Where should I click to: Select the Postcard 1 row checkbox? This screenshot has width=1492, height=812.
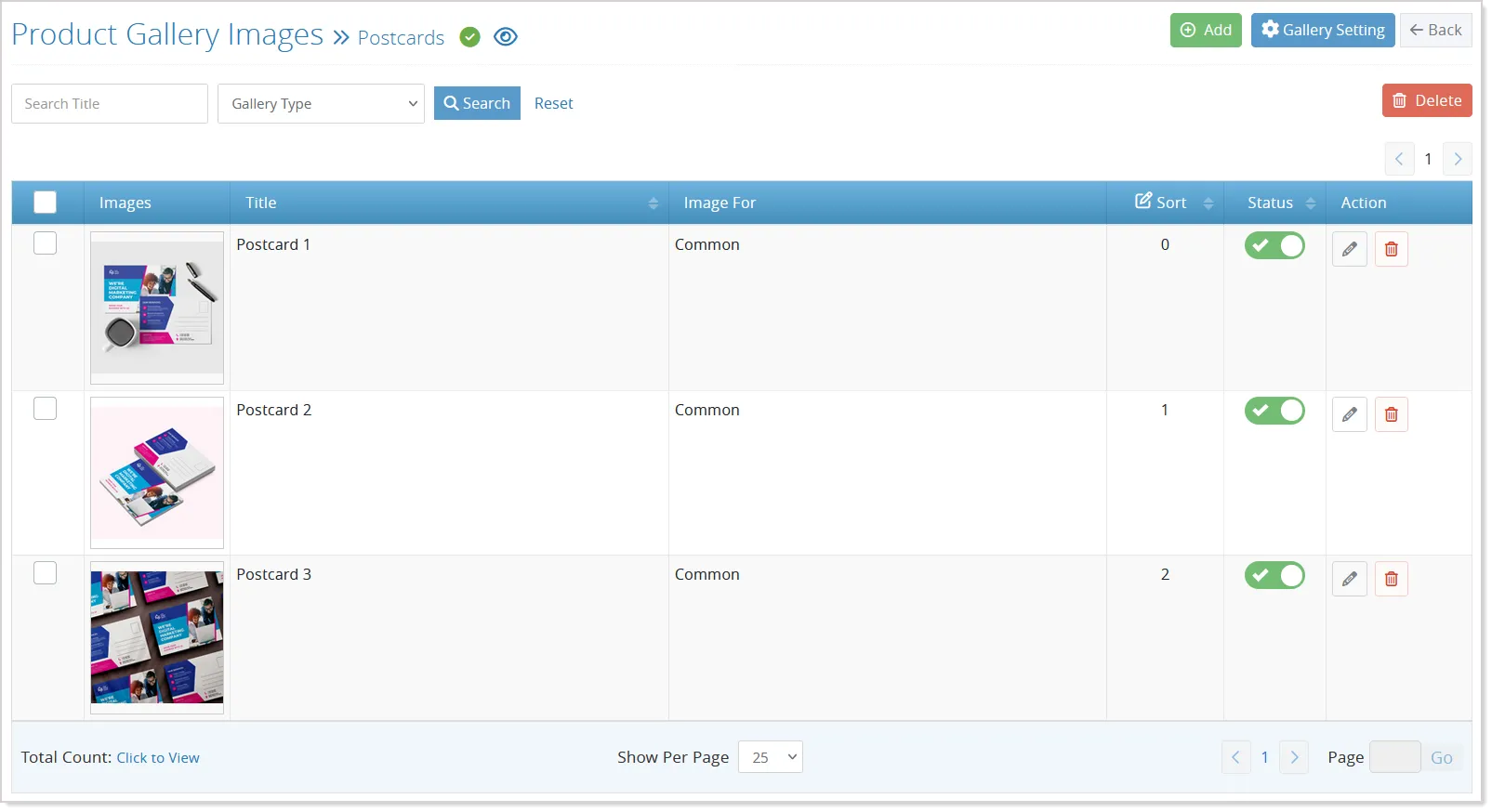[x=45, y=242]
